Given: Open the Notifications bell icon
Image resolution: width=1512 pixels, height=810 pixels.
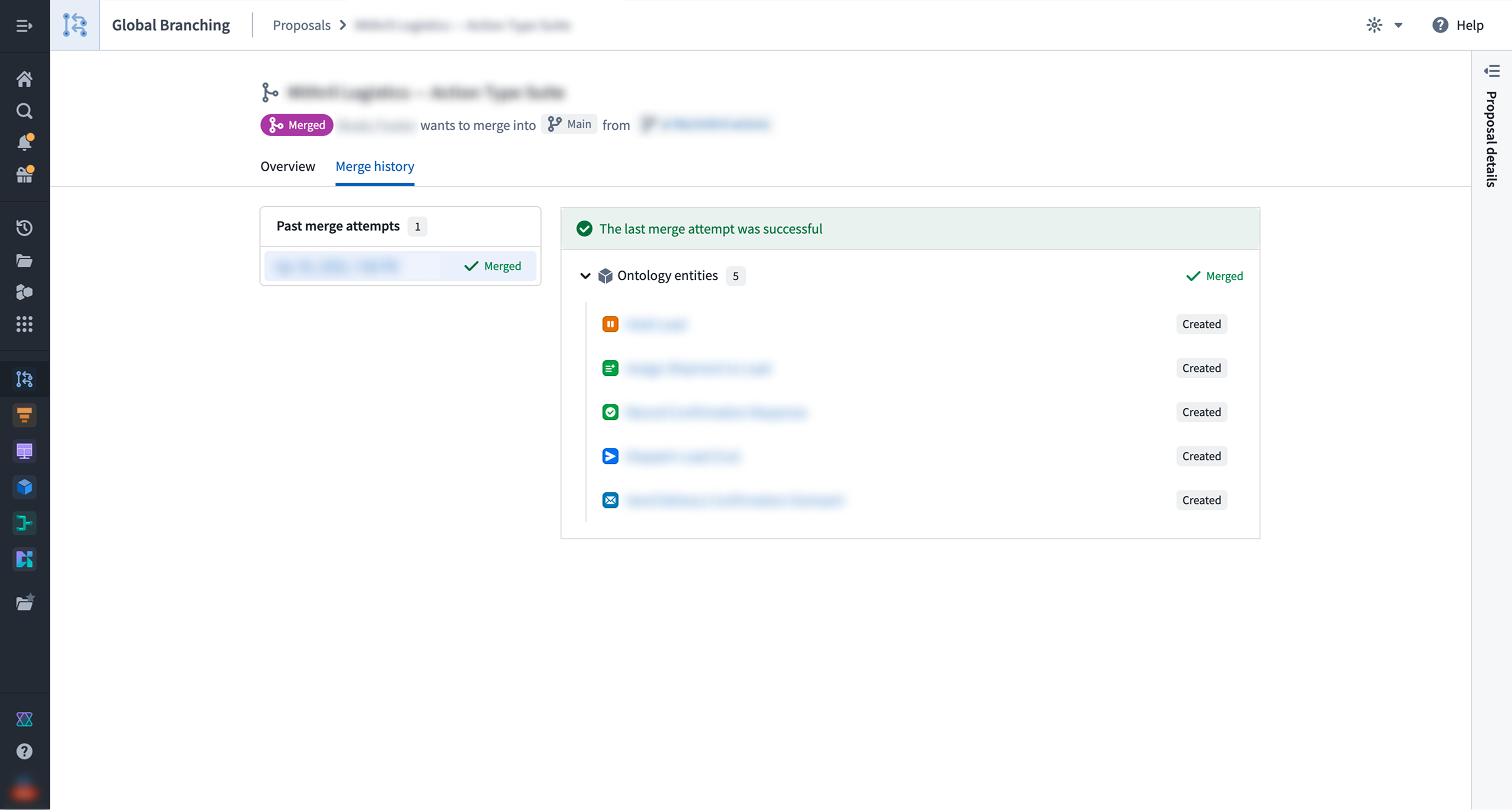Looking at the screenshot, I should [x=24, y=143].
